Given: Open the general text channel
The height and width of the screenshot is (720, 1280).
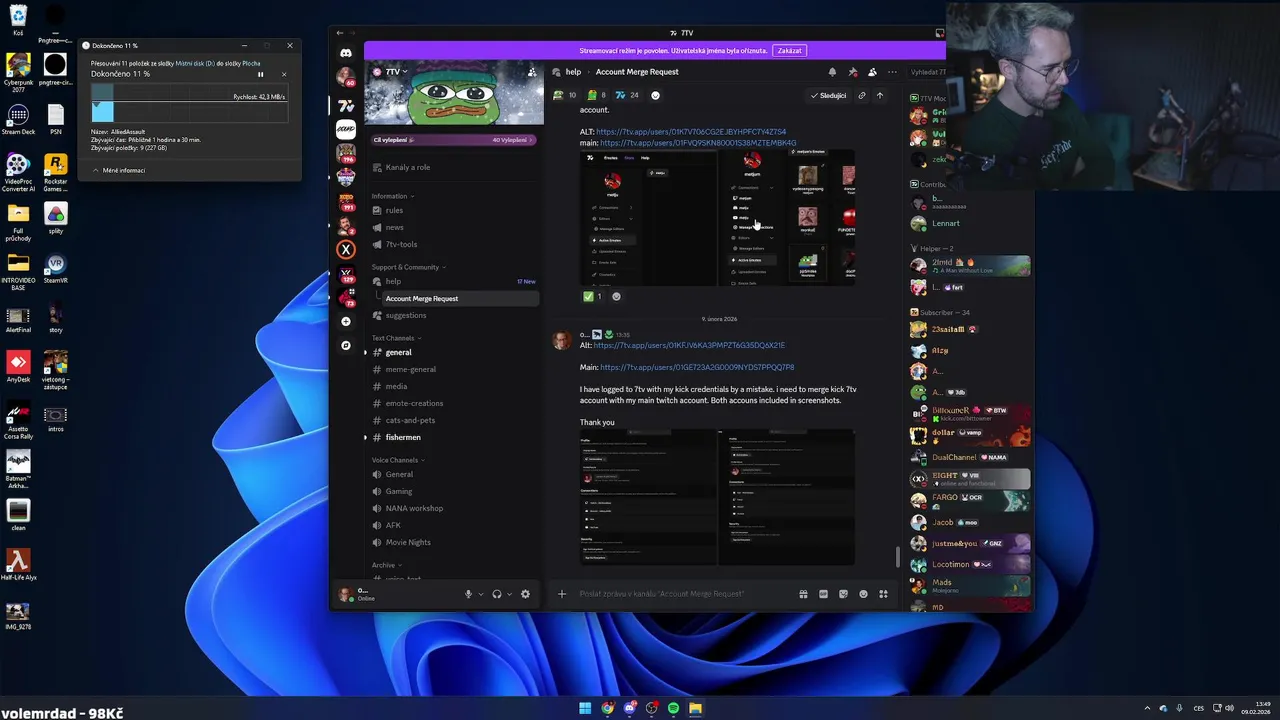Looking at the screenshot, I should coord(453,352).
